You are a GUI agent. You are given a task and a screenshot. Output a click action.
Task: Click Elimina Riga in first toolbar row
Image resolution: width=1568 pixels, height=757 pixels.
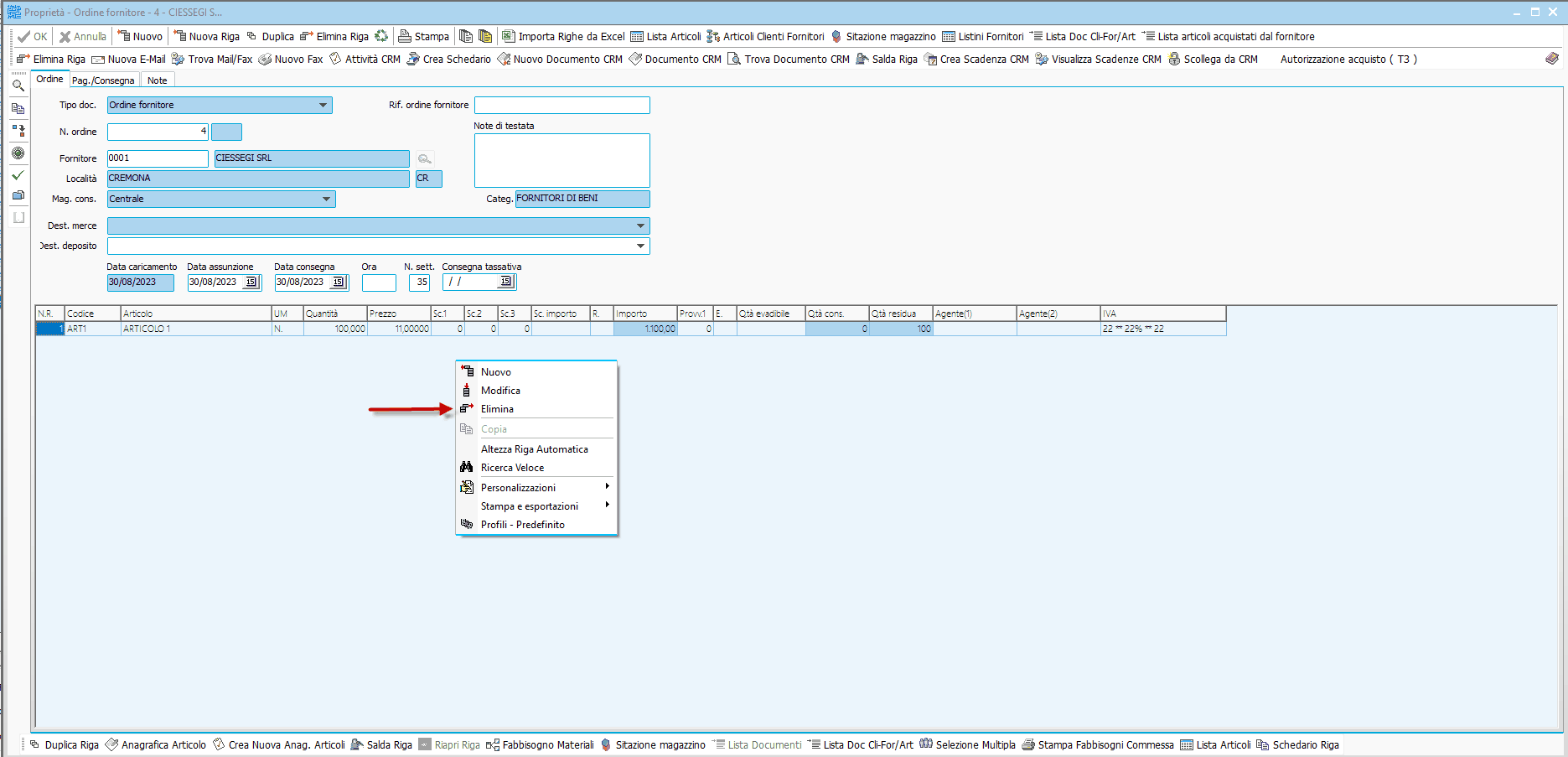(334, 37)
